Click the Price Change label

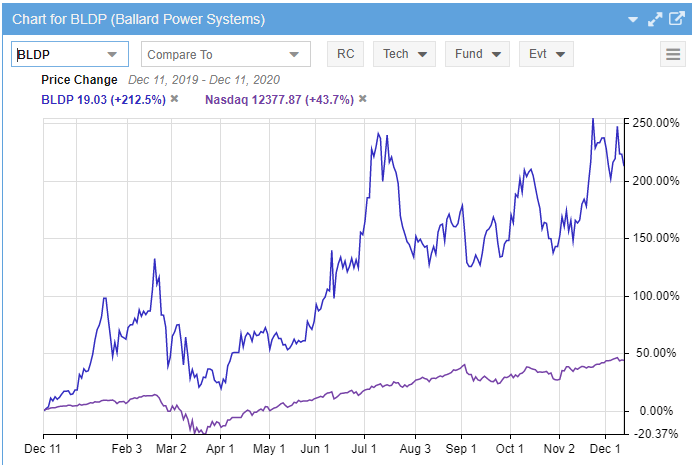point(79,80)
